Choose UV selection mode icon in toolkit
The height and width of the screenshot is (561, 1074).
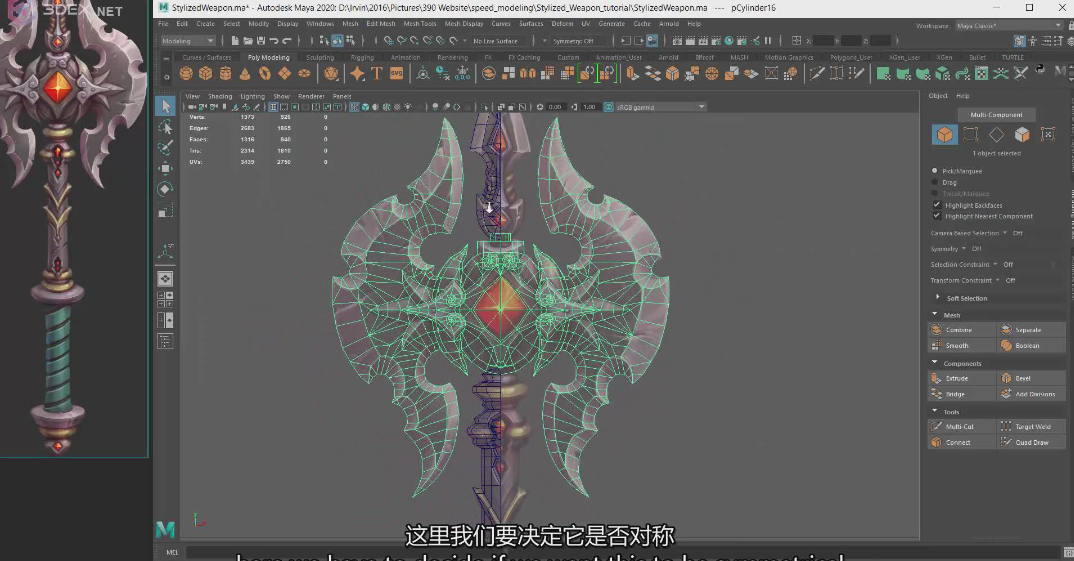1048,134
